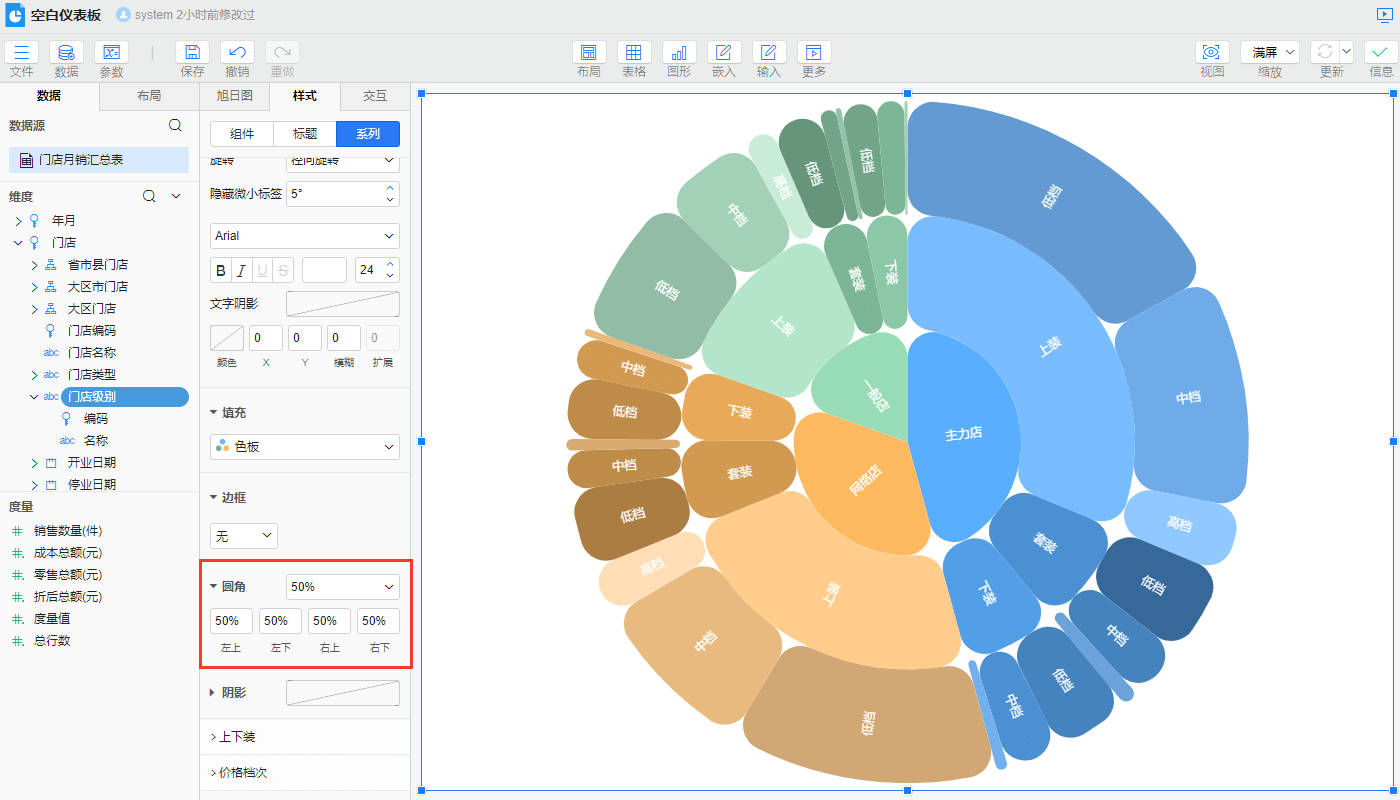
Task: Expand the 年月 dimension tree node
Action: point(19,220)
